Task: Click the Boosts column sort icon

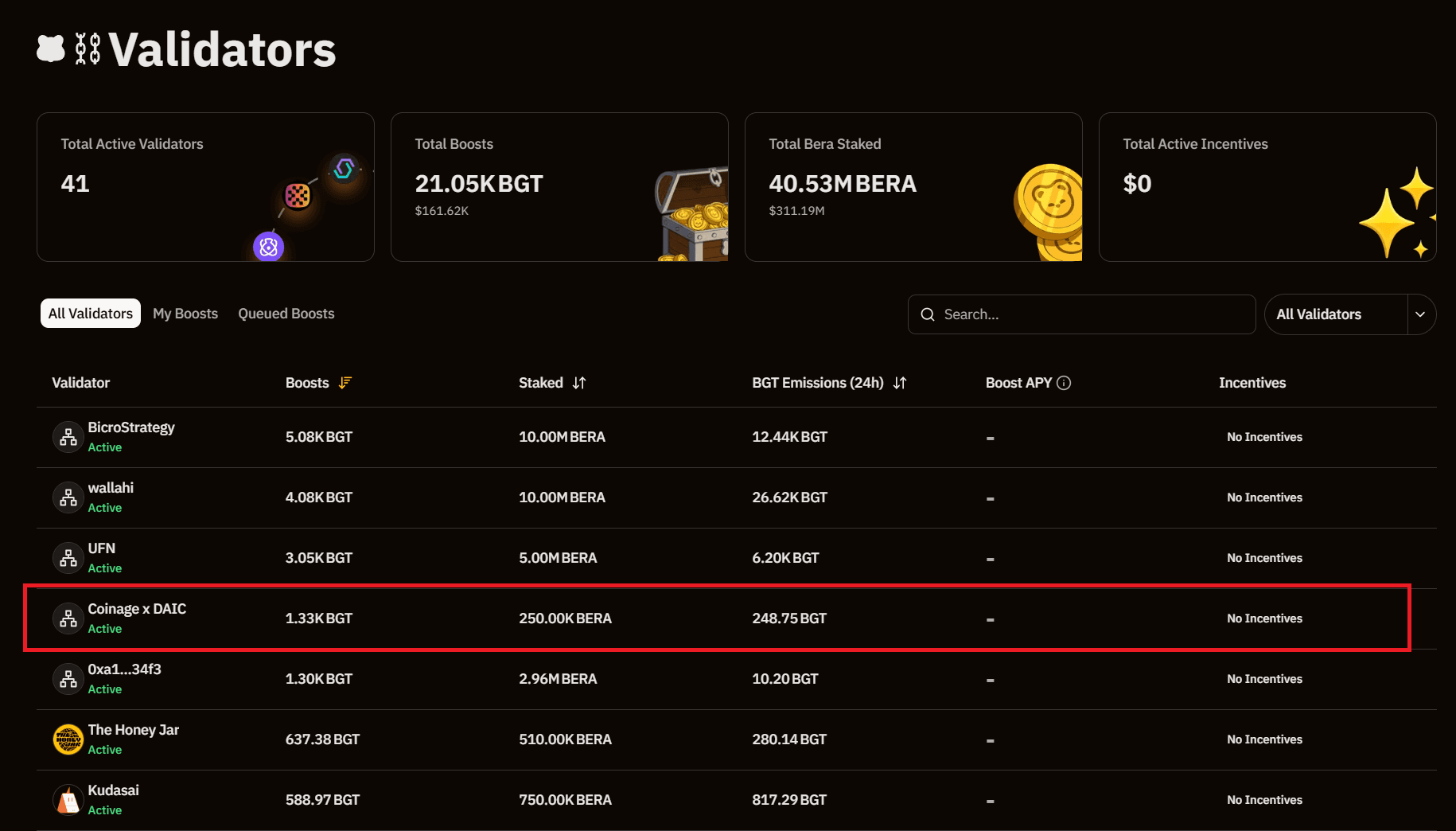Action: click(x=345, y=383)
